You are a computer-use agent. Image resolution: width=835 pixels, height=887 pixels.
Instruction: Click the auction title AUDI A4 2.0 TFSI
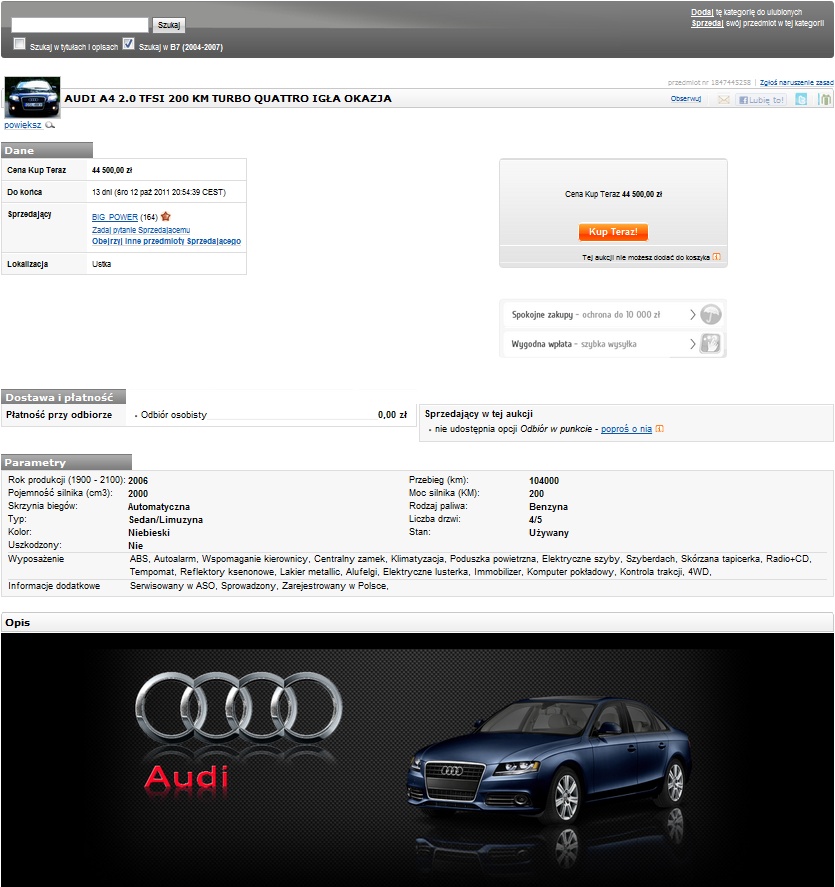[x=228, y=98]
